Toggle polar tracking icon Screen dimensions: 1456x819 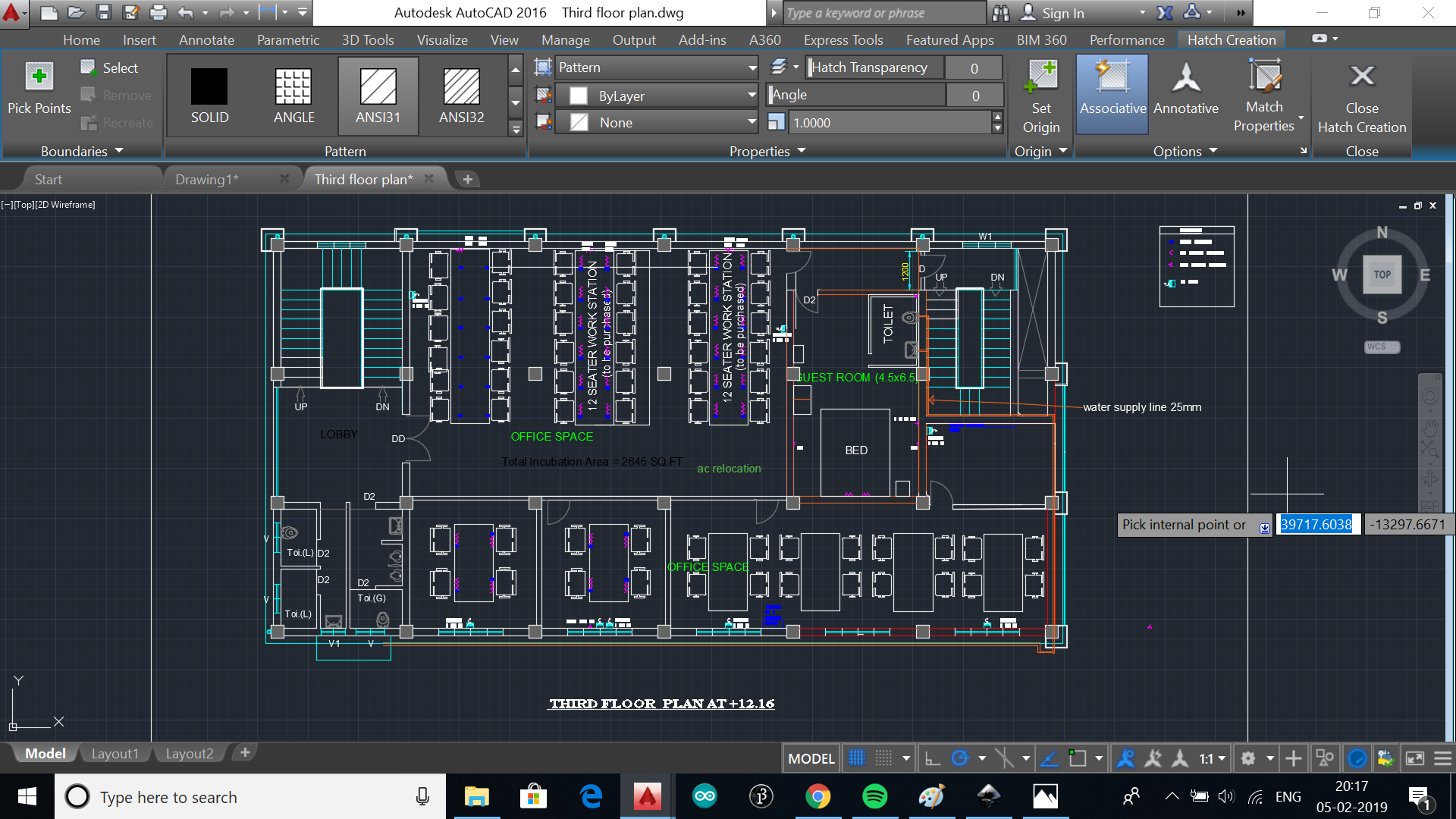(x=960, y=758)
